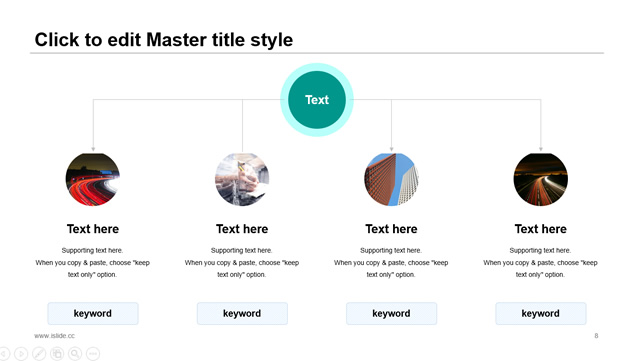Click the first keyword button
Image resolution: width=635 pixels, height=361 pixels.
93,313
